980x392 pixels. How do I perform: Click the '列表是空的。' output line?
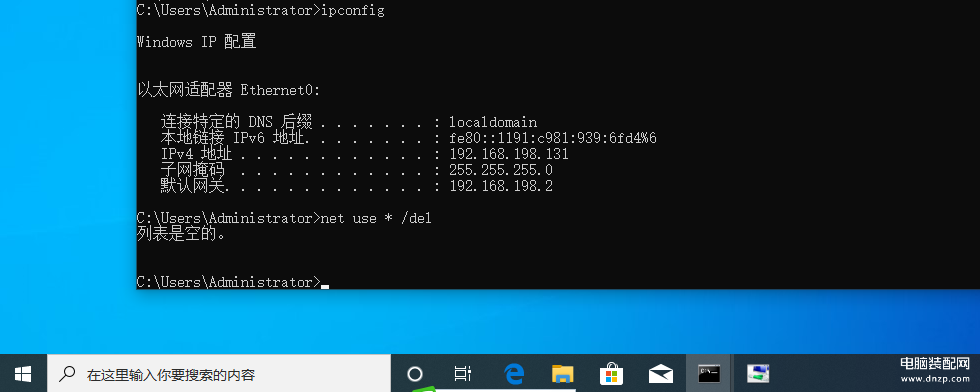click(181, 234)
